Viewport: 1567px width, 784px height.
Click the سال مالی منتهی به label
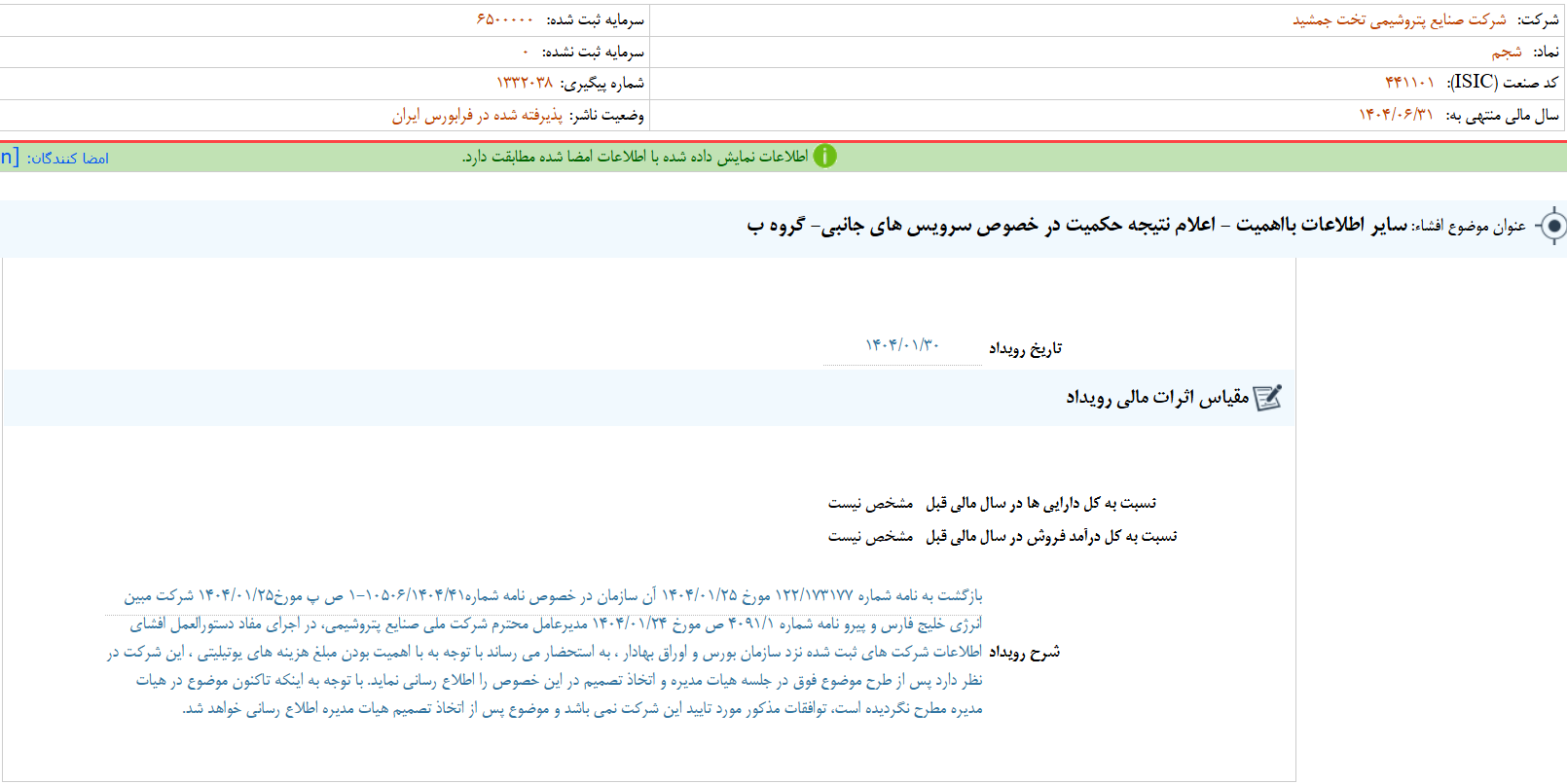[1502, 116]
